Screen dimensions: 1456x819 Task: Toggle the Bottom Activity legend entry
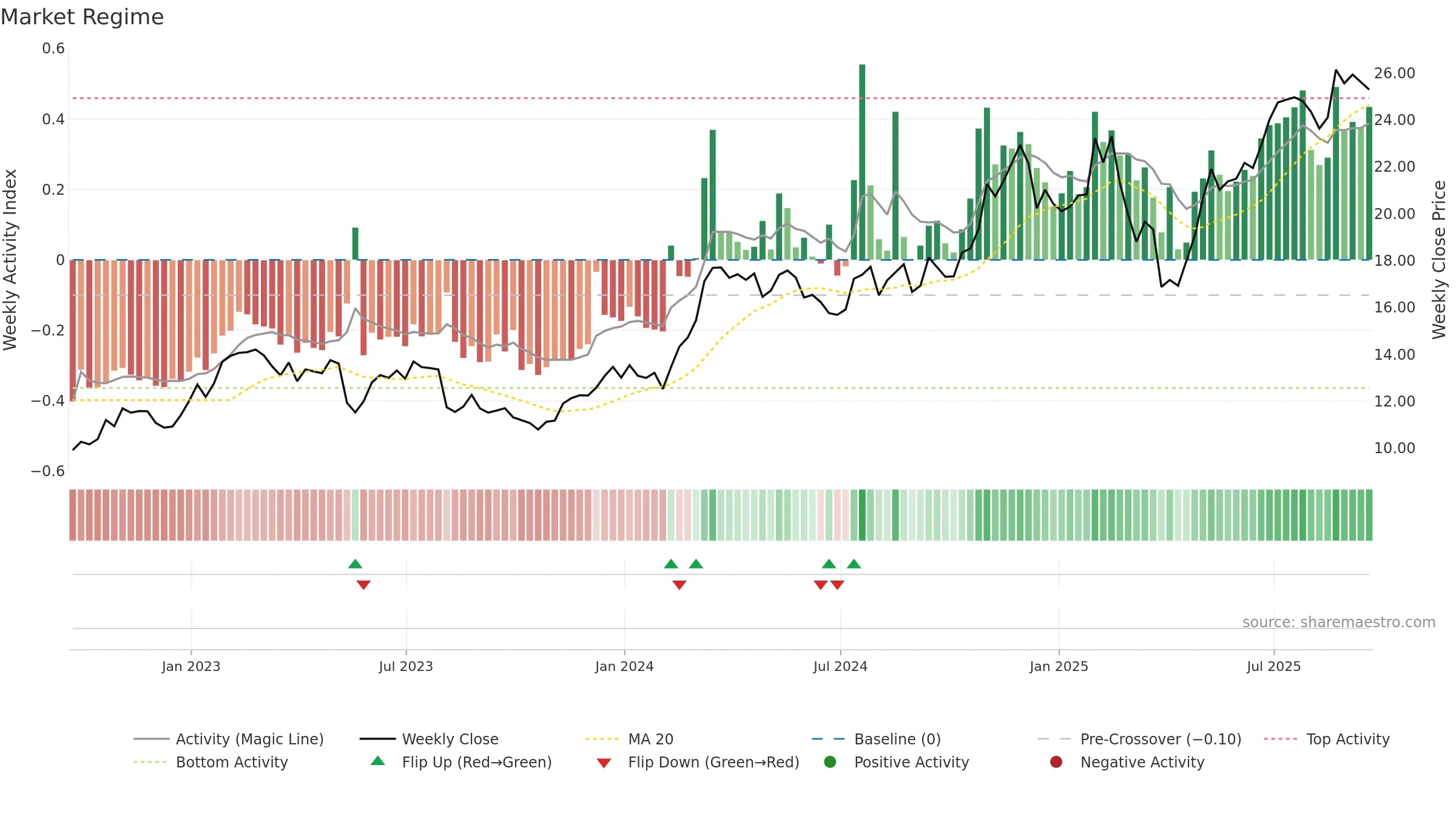click(211, 762)
